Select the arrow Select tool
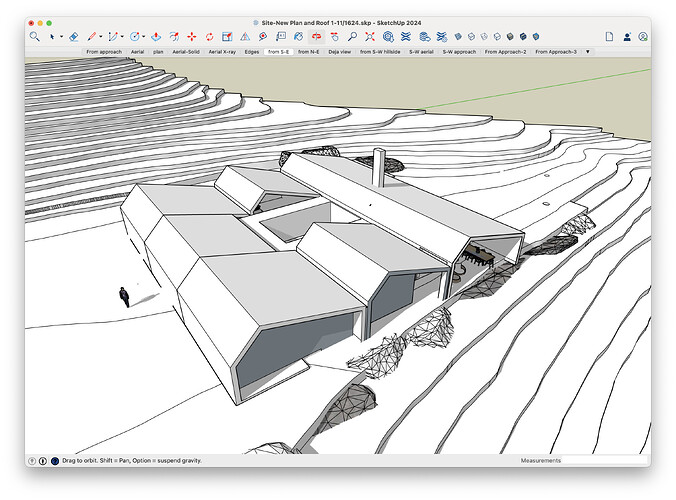The image size is (676, 500). pyautogui.click(x=52, y=37)
